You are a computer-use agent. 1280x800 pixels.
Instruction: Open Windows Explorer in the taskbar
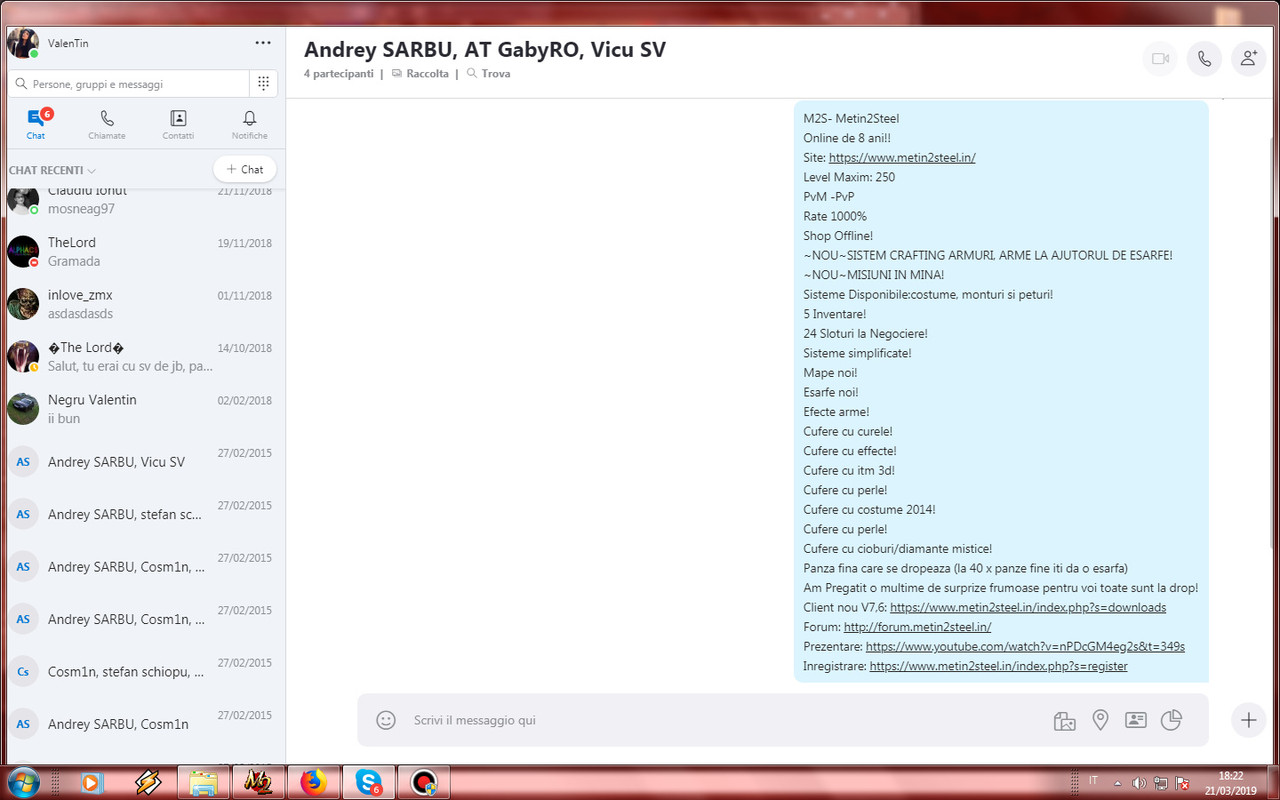click(203, 782)
